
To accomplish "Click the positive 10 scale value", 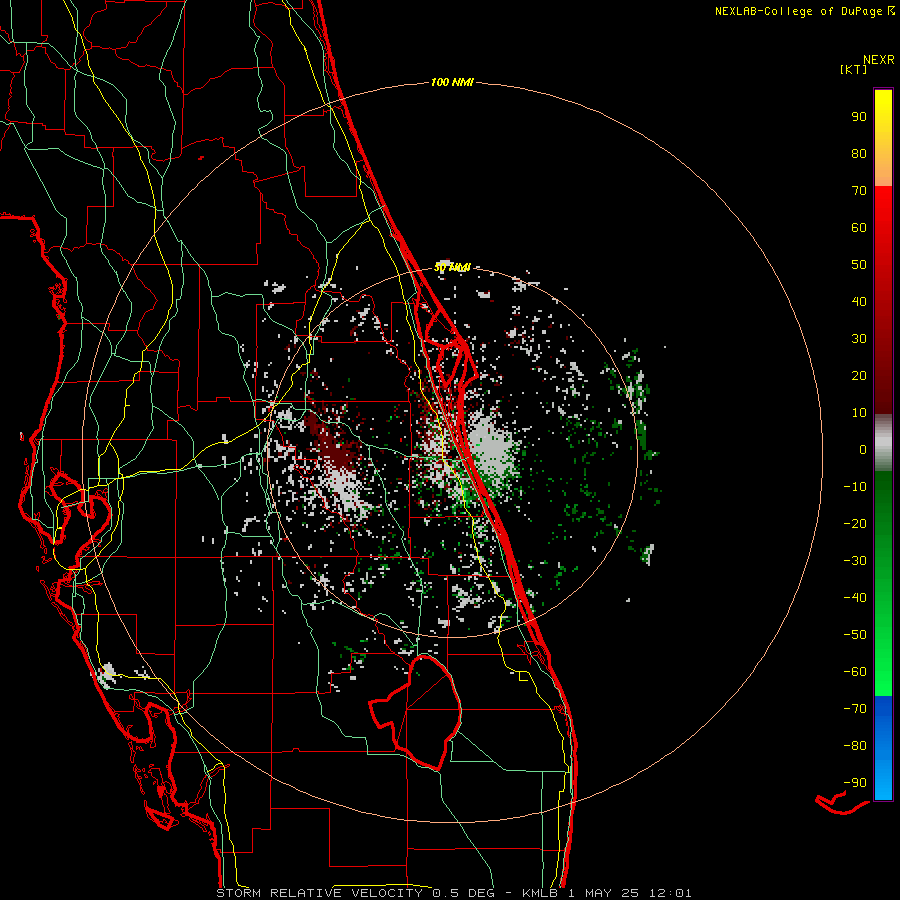I will 859,413.
